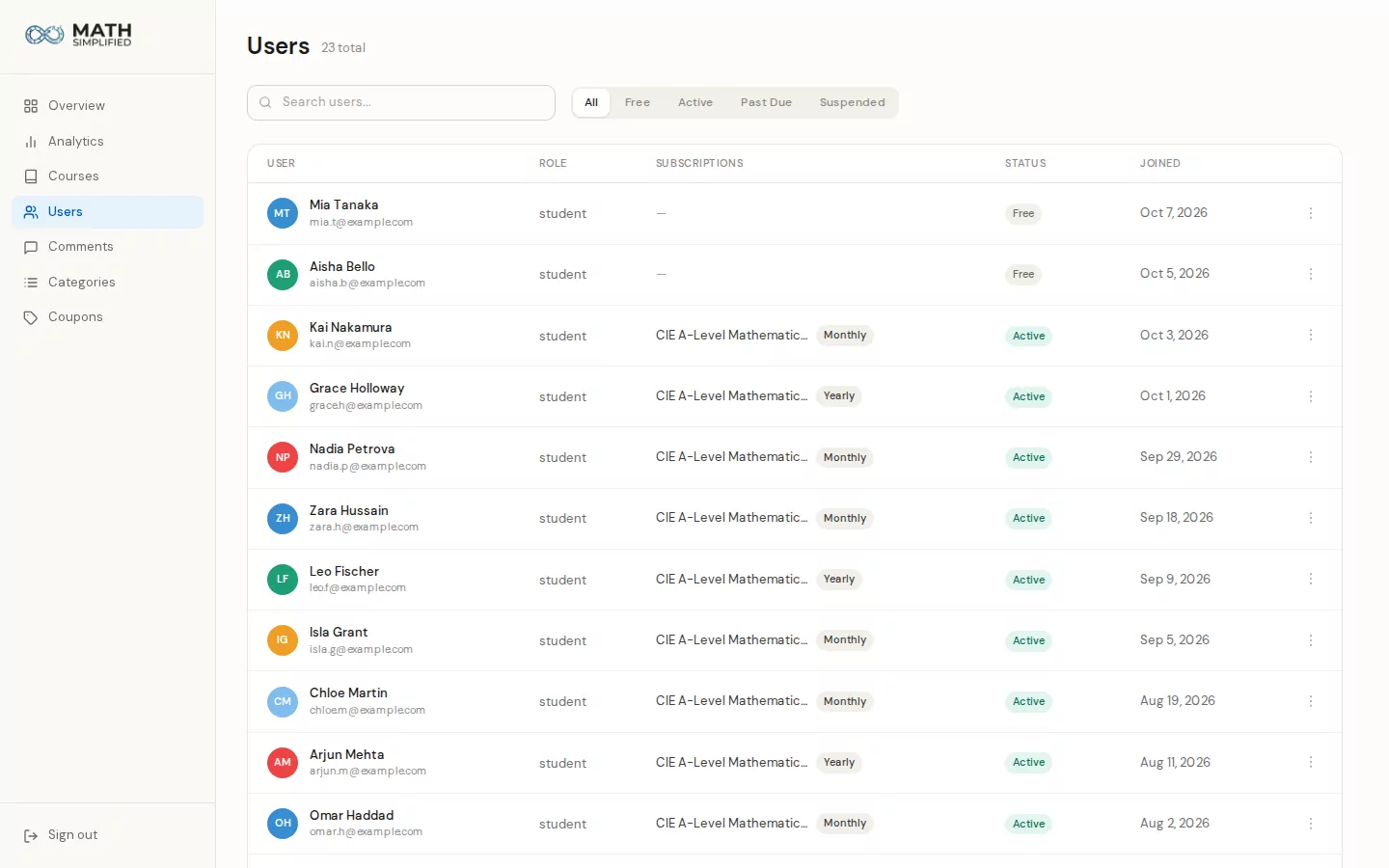
Task: Open row actions menu for Arjun Mehta
Action: pyautogui.click(x=1311, y=762)
